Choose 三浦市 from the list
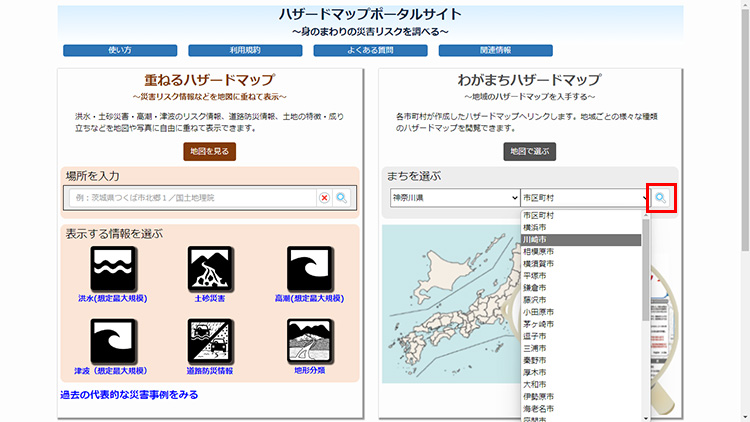Screen dimensions: 750x422 (x=581, y=348)
